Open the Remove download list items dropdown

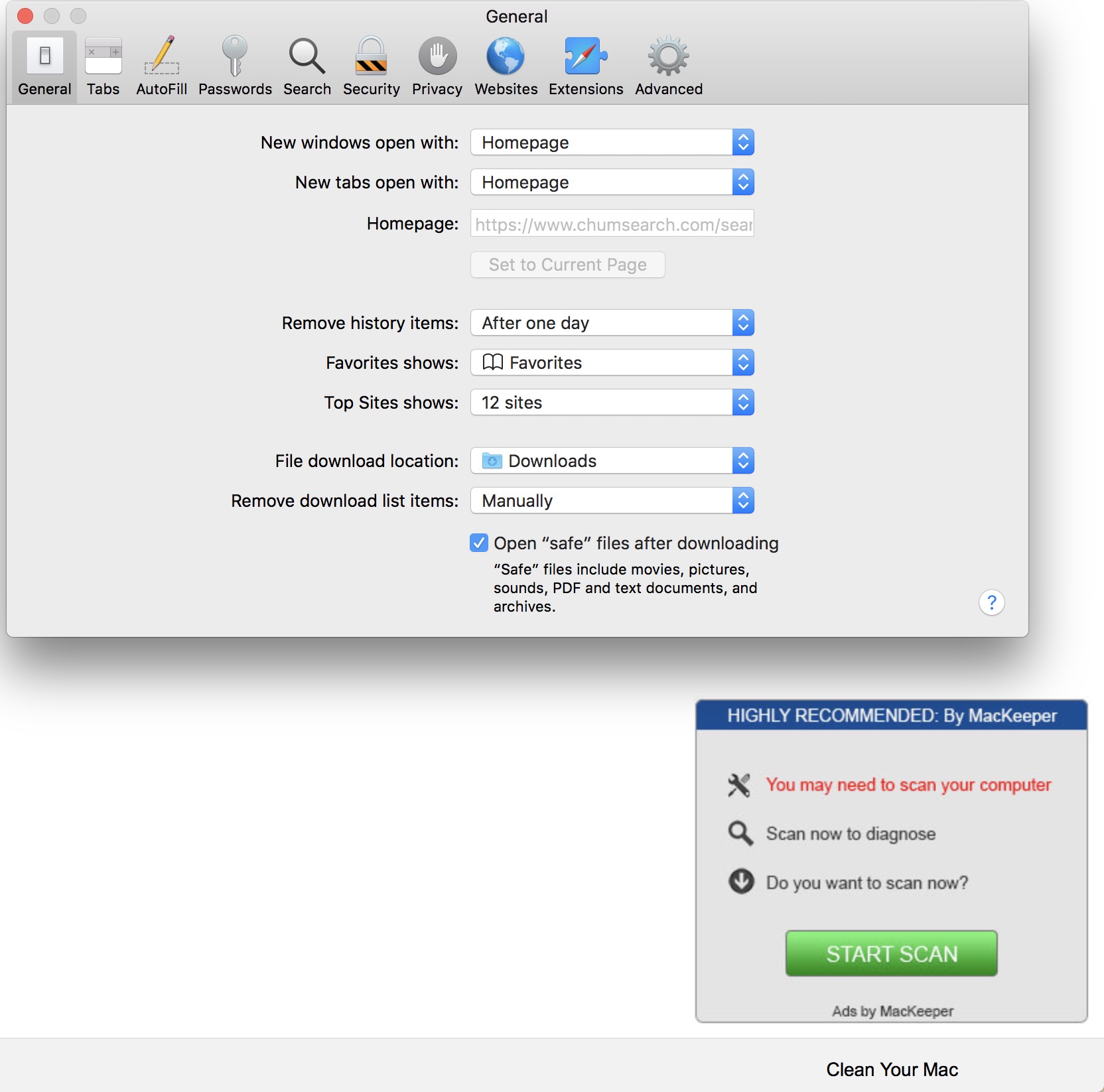(x=612, y=501)
